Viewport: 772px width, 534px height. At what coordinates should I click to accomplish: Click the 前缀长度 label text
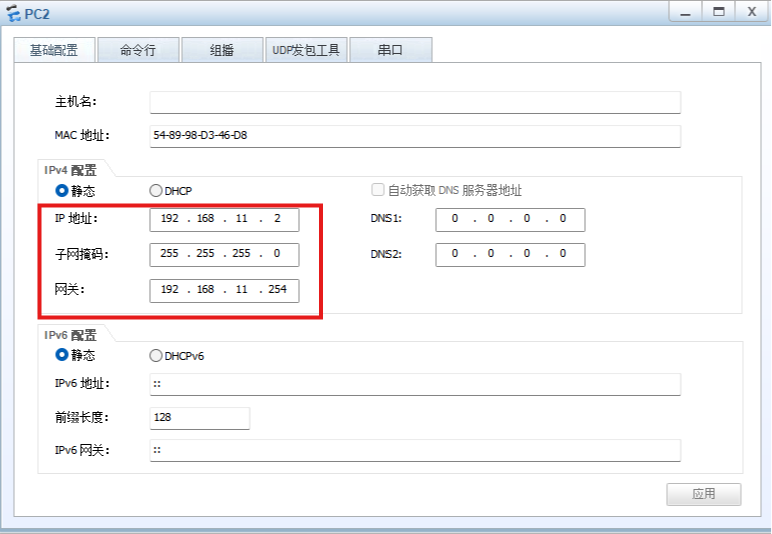point(81,417)
